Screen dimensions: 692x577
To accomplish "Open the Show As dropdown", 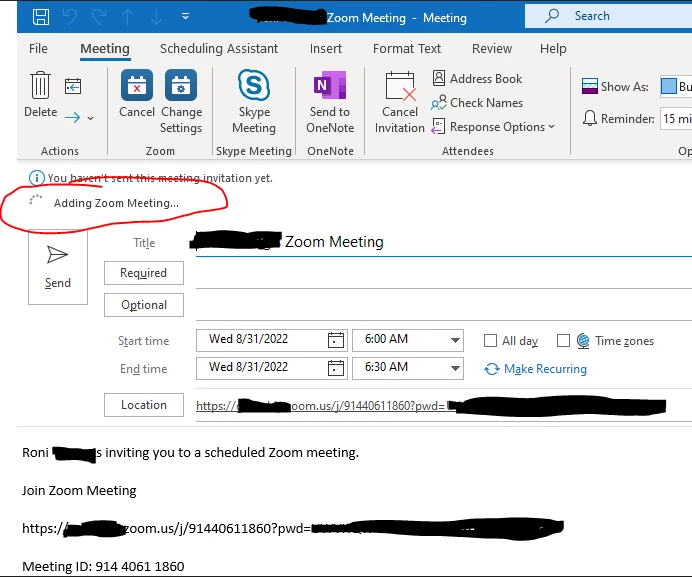I will point(676,86).
